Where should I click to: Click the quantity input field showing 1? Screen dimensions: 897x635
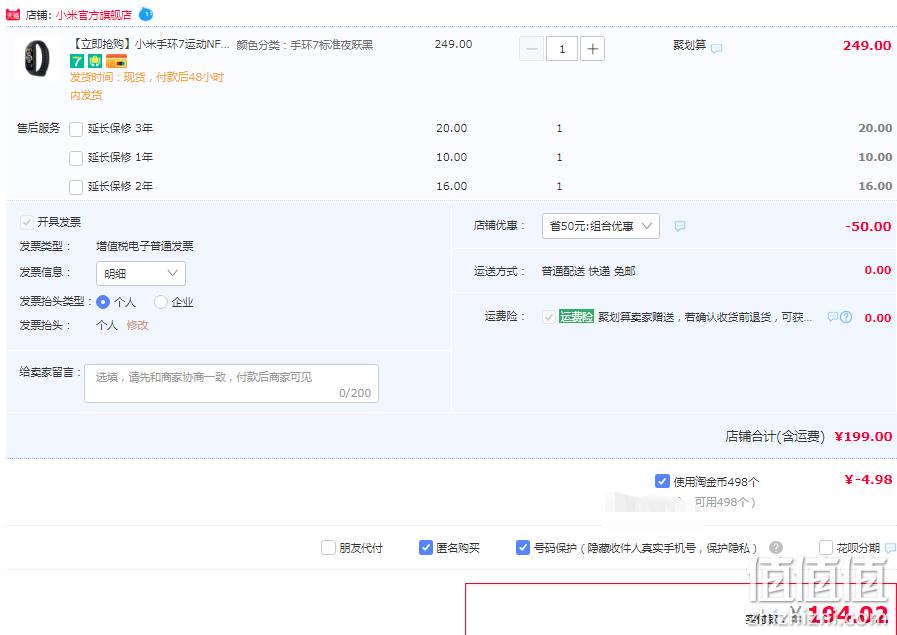click(562, 49)
